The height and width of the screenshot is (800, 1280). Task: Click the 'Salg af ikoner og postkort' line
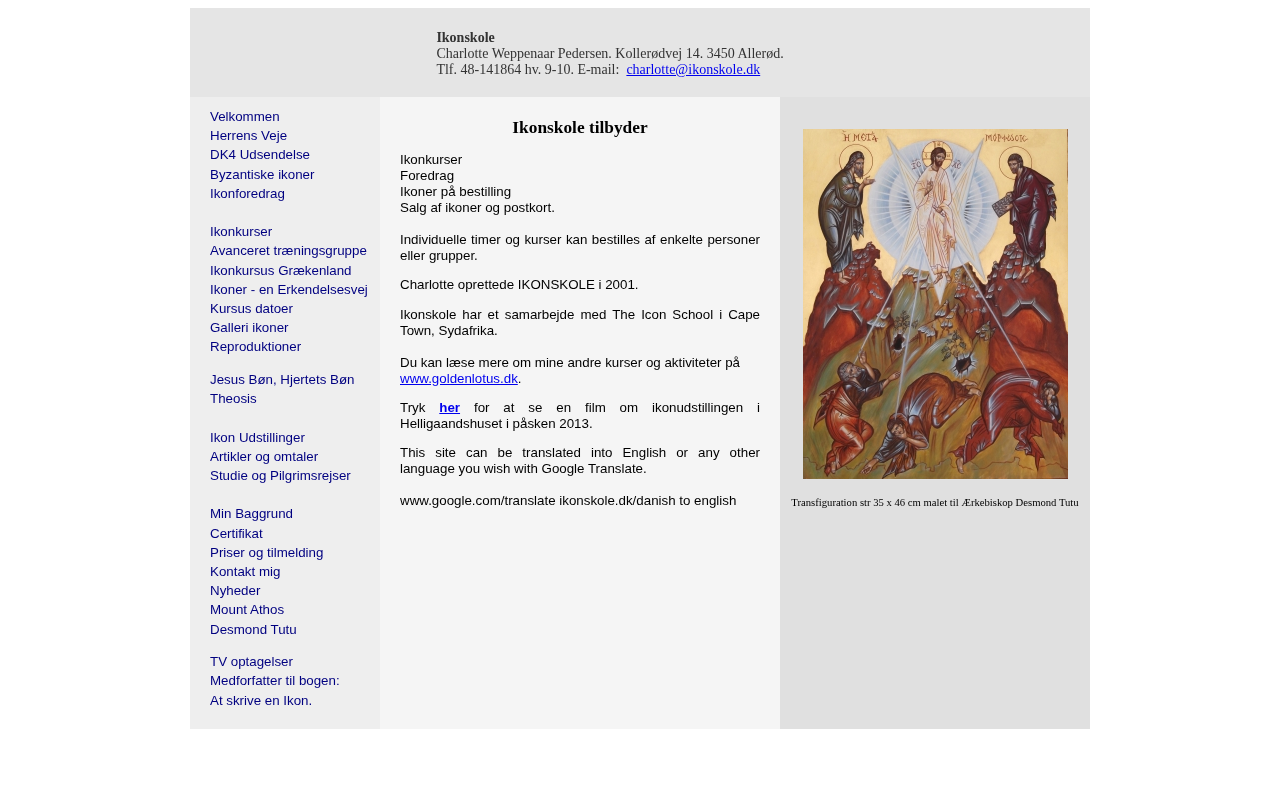(x=477, y=208)
